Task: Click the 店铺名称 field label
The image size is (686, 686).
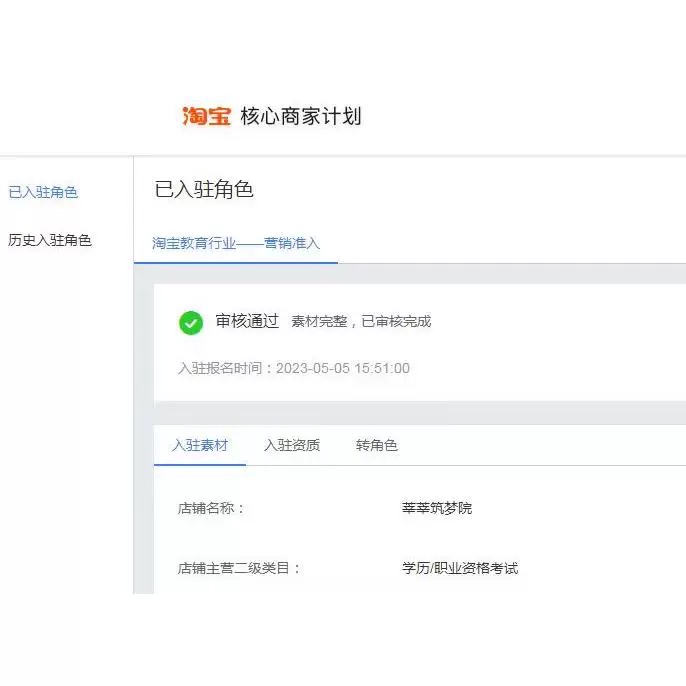Action: coord(211,508)
